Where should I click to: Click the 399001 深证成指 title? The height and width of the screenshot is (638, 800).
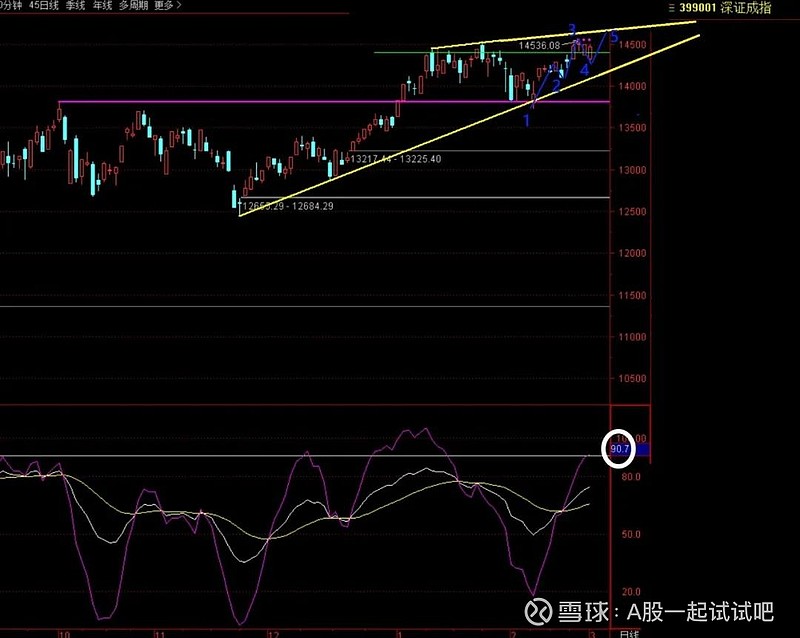point(725,8)
